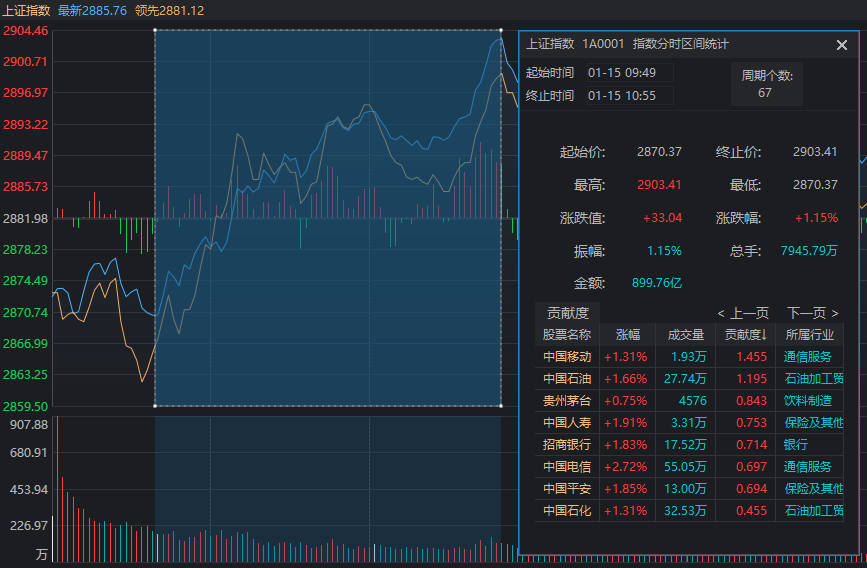Click 中国电信 stock name

click(567, 466)
